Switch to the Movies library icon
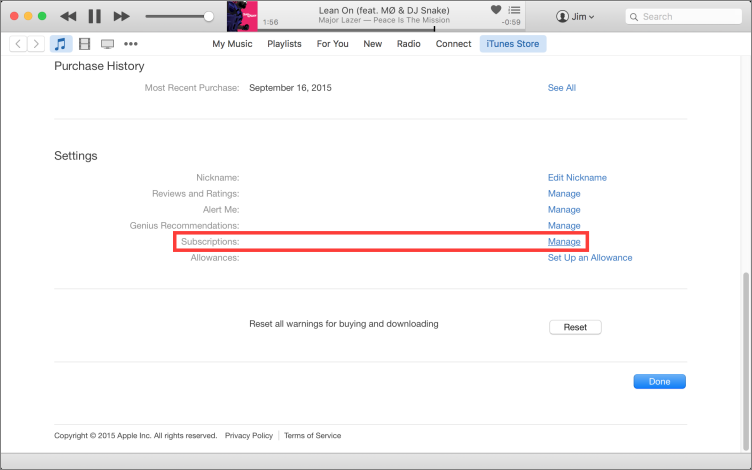The image size is (752, 470). click(84, 44)
